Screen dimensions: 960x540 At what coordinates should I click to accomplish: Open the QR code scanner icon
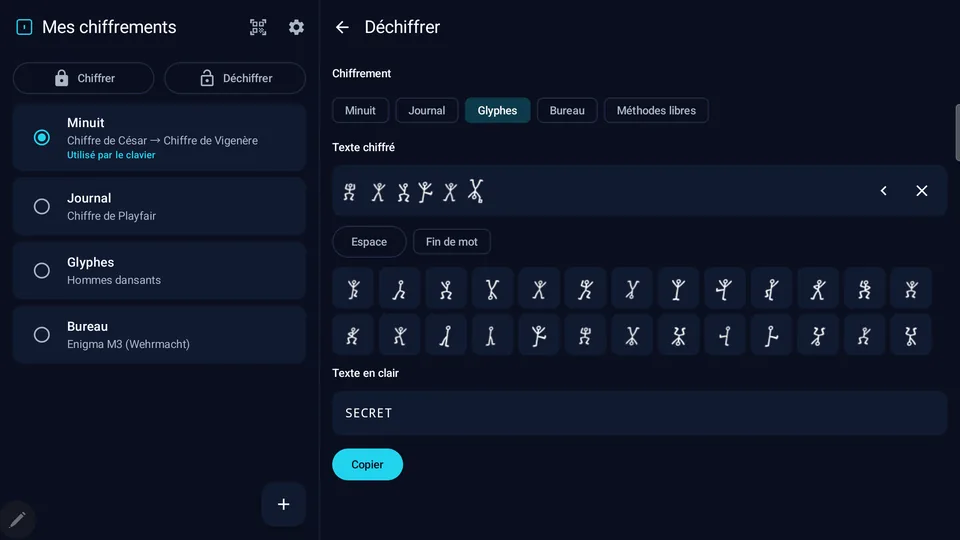click(258, 27)
